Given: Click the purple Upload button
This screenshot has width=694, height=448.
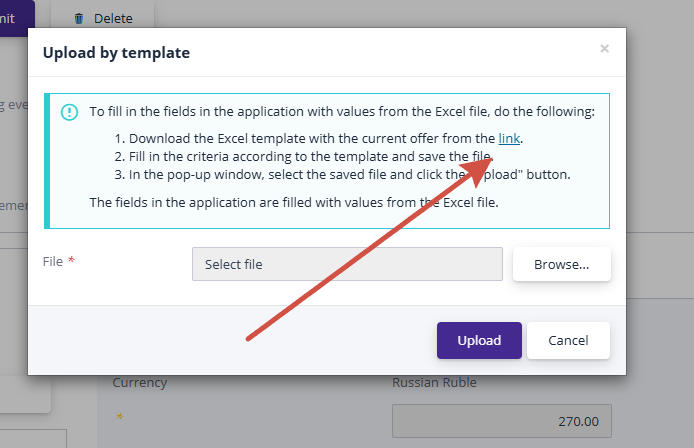Looking at the screenshot, I should 479,340.
